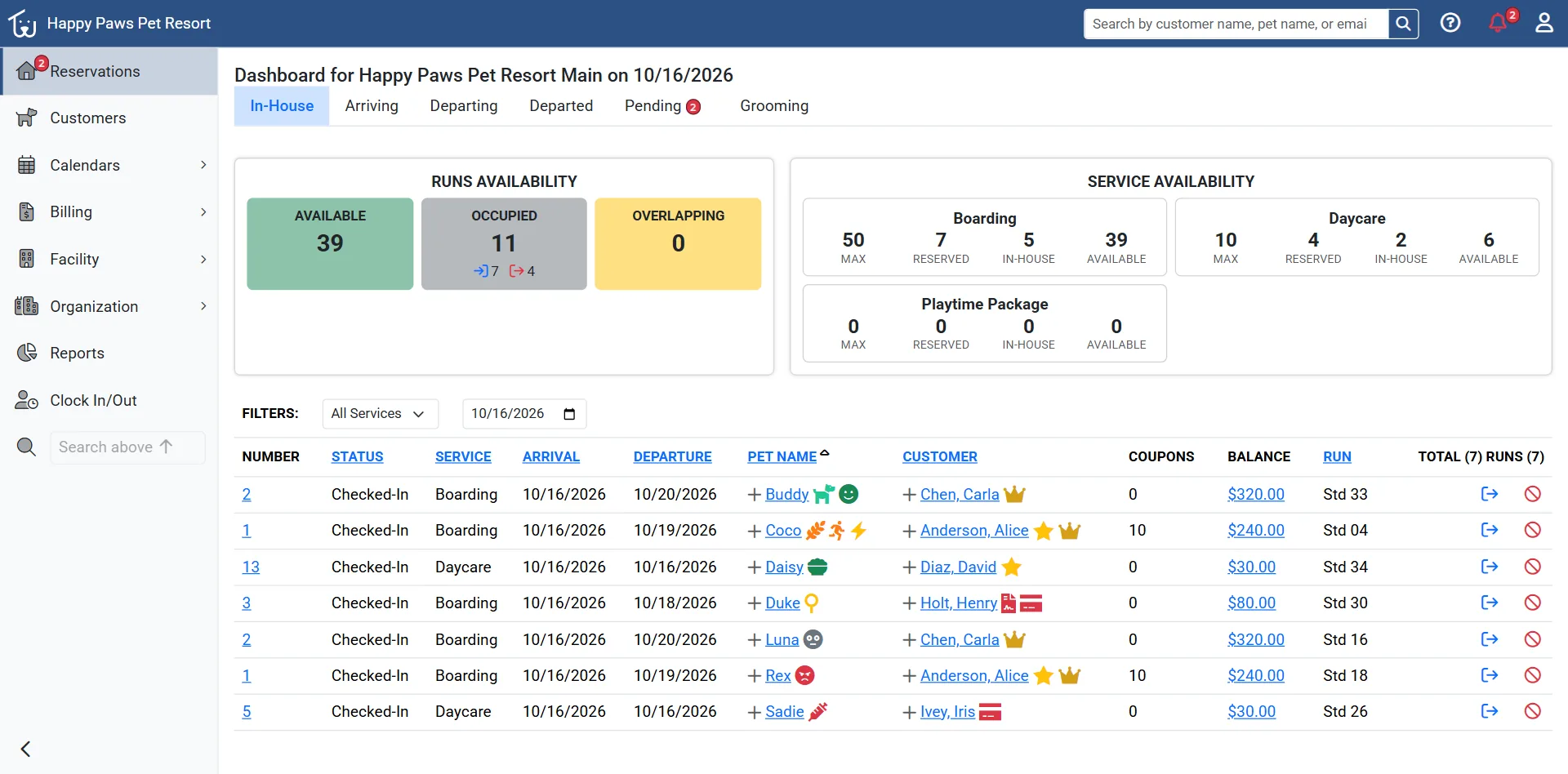
Task: Open the user account profile icon
Action: pyautogui.click(x=1543, y=23)
